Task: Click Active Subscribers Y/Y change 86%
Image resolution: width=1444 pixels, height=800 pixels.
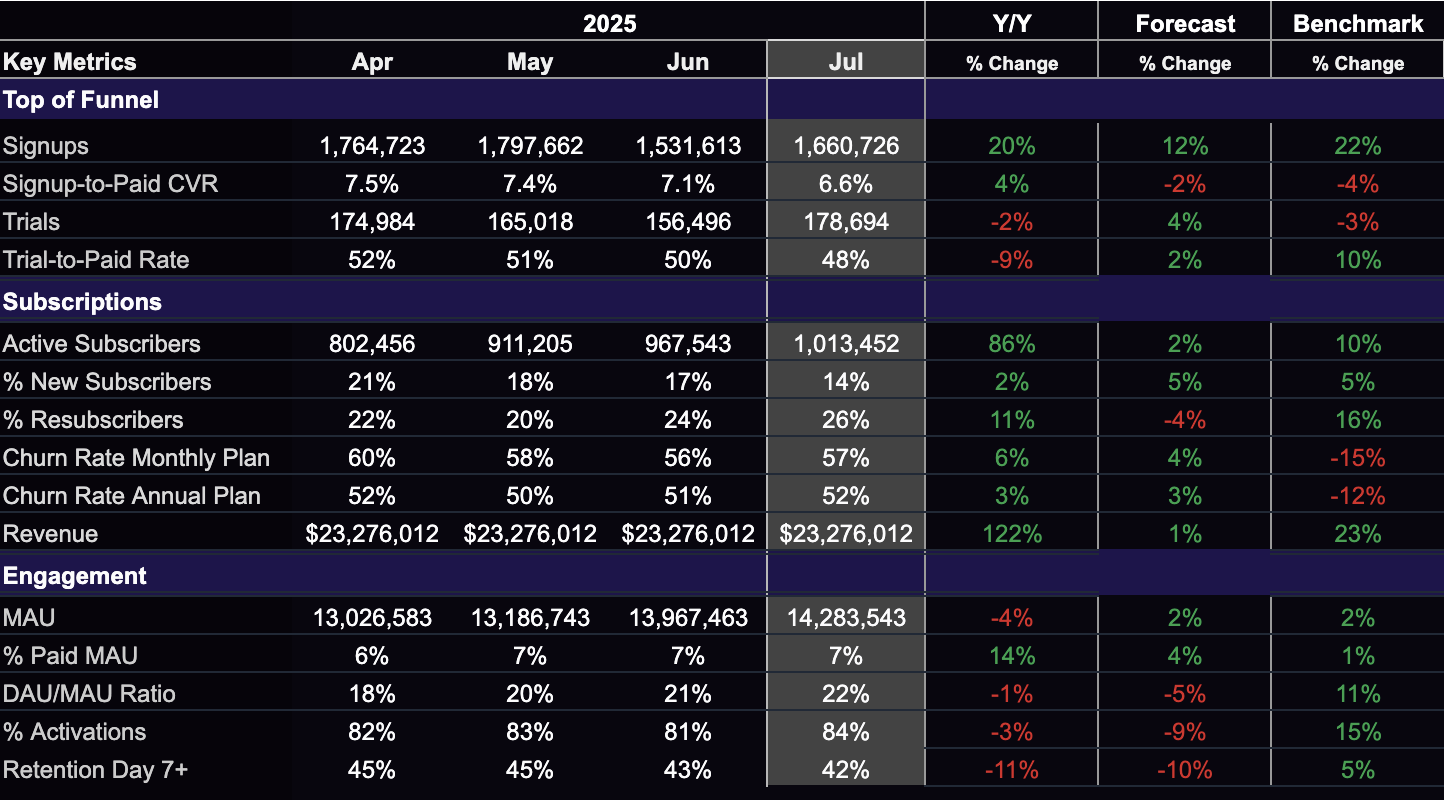Action: (x=1011, y=344)
